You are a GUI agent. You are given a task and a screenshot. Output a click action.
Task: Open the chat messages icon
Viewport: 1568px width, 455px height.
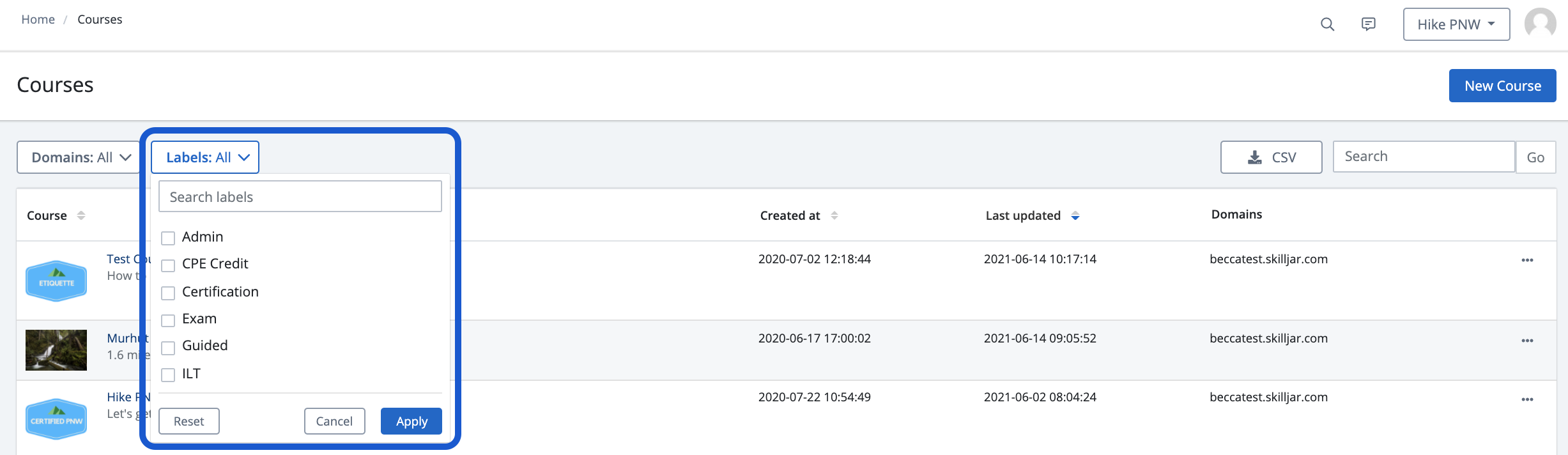pos(1368,24)
